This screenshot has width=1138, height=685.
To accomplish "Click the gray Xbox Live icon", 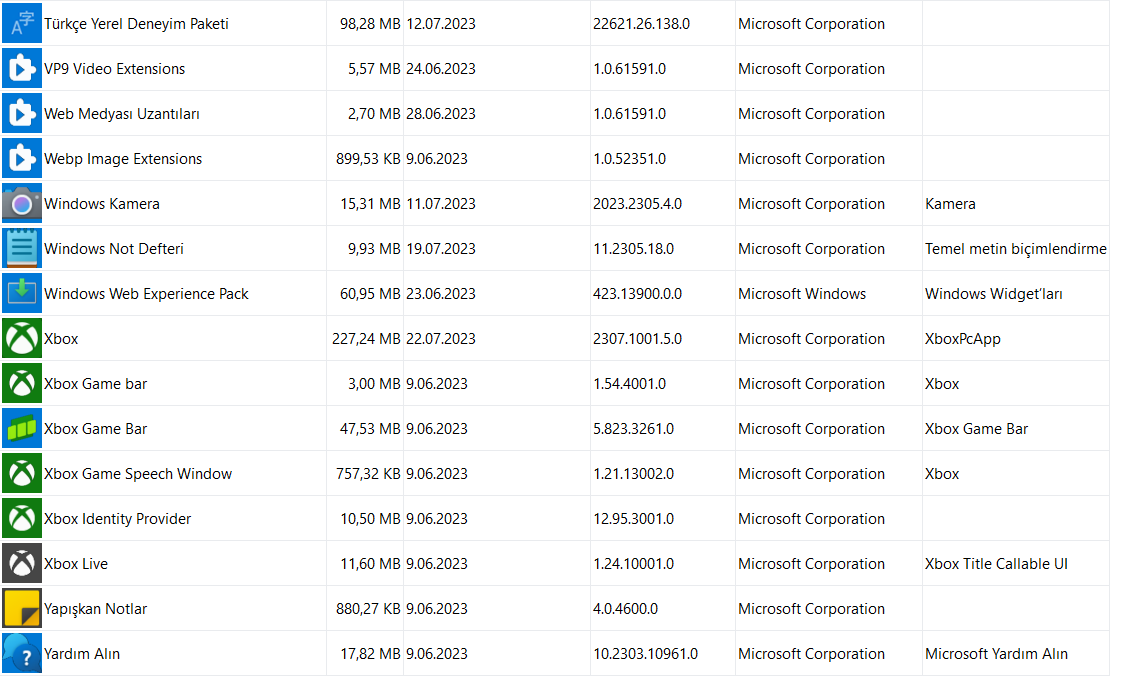I will click(21, 564).
